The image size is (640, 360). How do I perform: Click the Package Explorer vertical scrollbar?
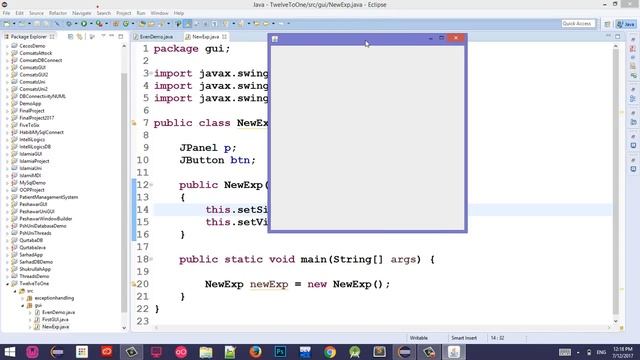pos(124,192)
